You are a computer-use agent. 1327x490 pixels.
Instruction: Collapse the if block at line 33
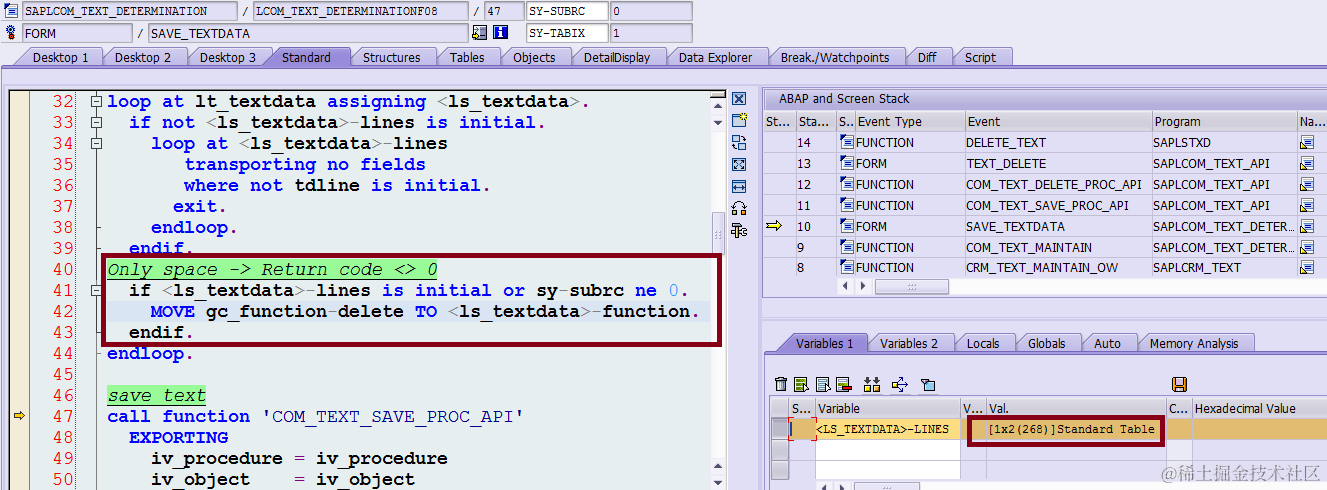[x=96, y=122]
